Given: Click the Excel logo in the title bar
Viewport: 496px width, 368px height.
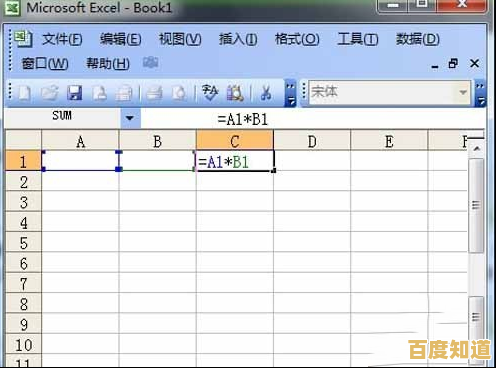Looking at the screenshot, I should (x=12, y=7).
